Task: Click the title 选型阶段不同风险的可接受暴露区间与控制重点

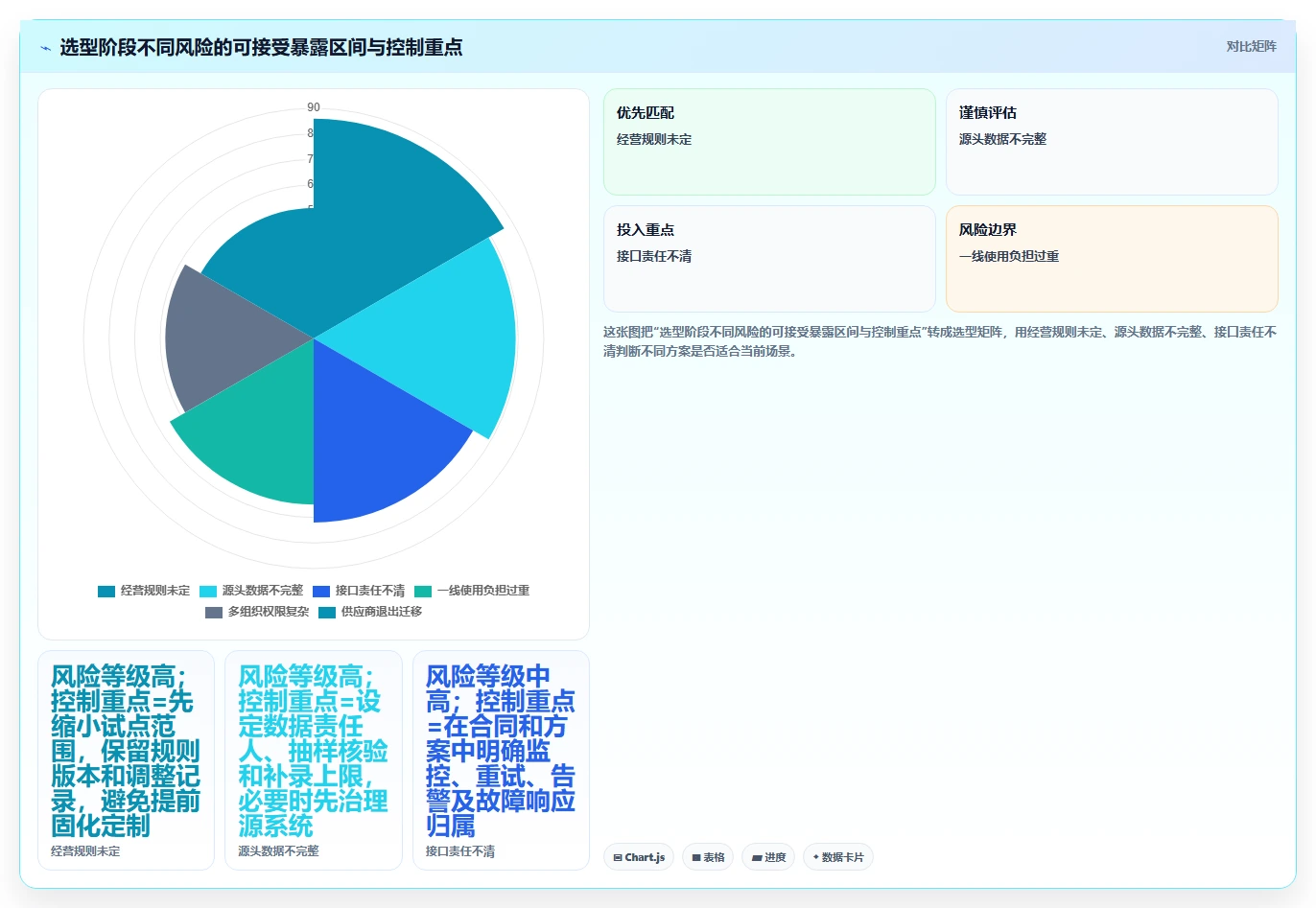Action: click(261, 47)
